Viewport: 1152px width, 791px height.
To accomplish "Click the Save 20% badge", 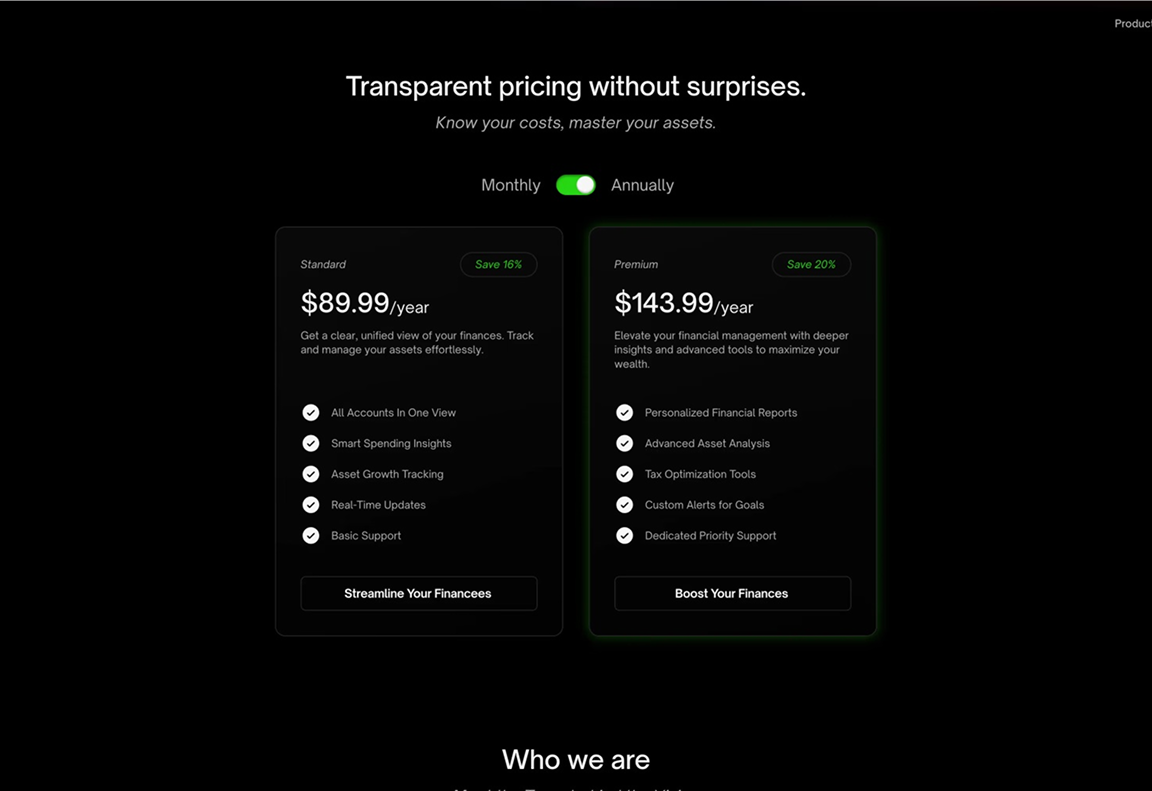I will [811, 265].
